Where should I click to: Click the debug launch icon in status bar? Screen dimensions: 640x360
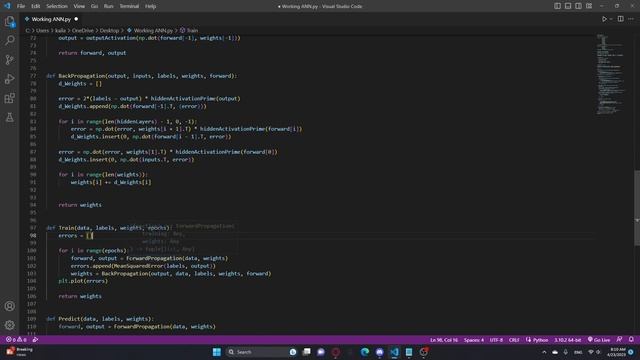(35, 340)
